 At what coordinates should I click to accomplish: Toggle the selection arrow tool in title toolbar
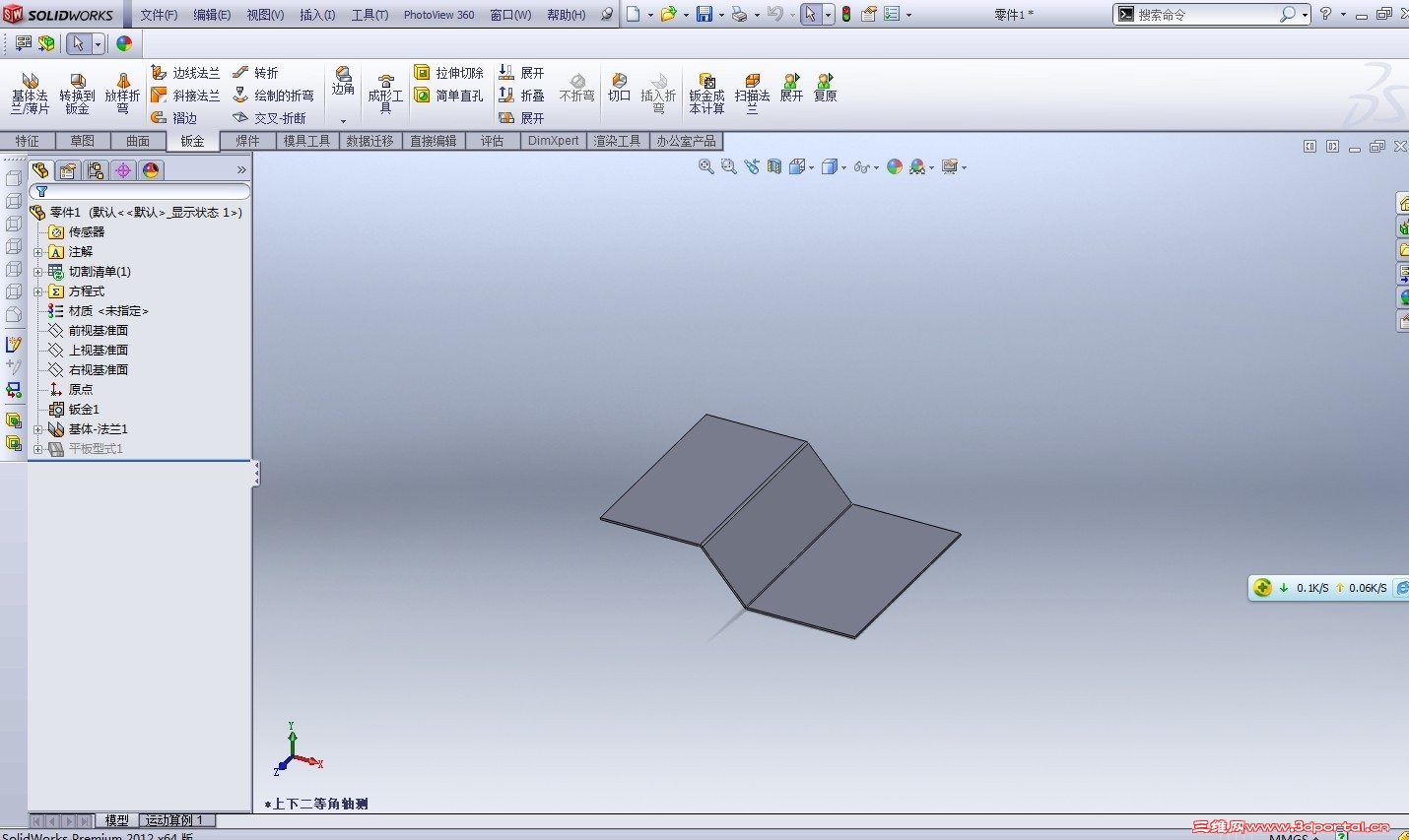coord(810,15)
